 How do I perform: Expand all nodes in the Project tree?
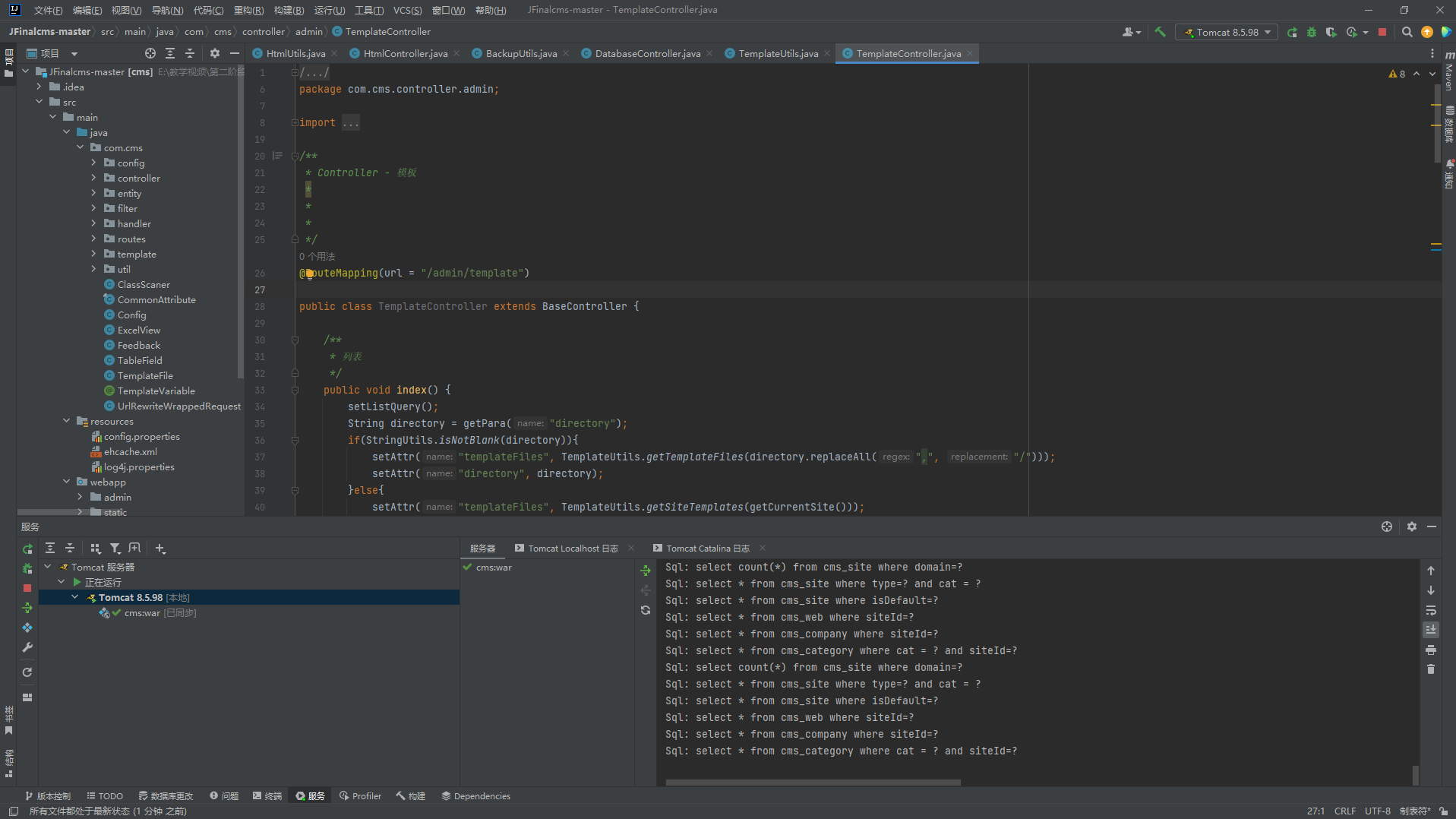170,53
